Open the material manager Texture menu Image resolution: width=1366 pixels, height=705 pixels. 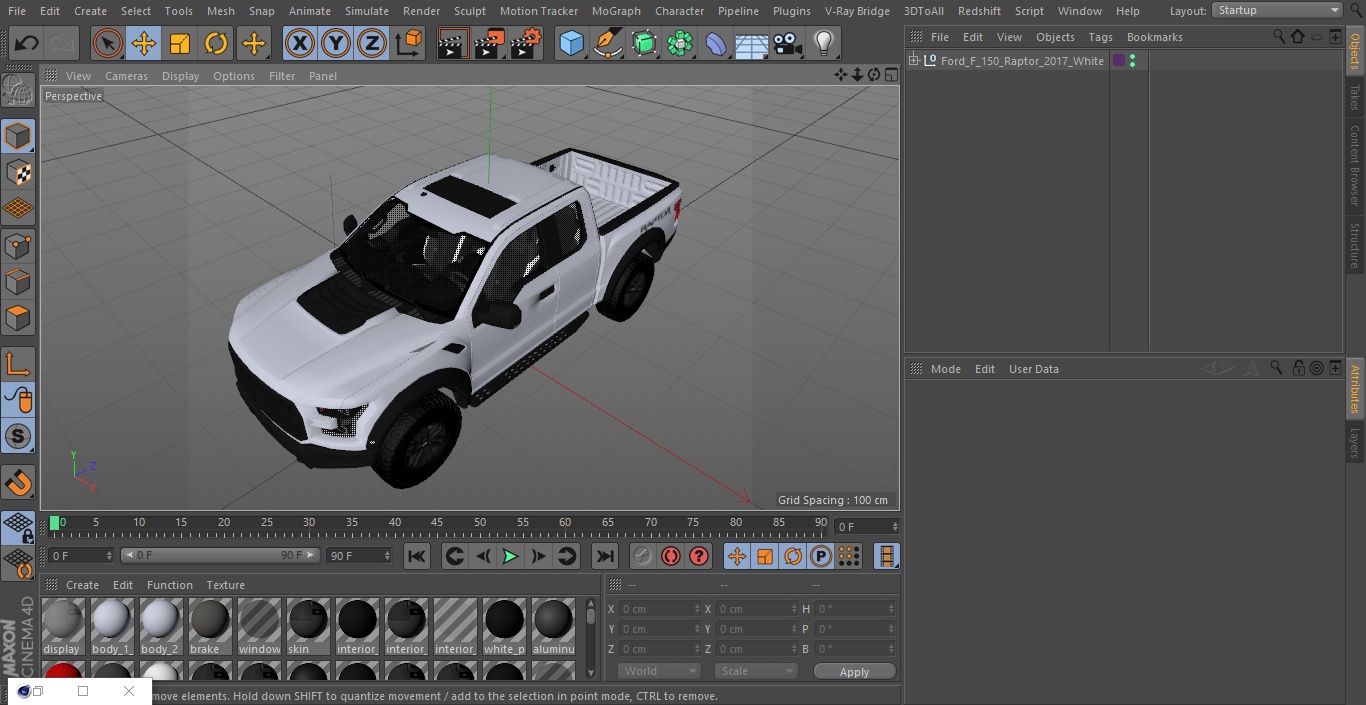click(225, 585)
